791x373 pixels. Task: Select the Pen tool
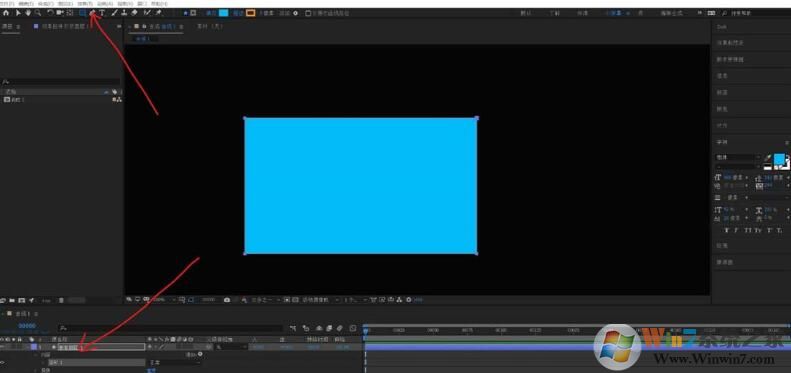pos(92,13)
